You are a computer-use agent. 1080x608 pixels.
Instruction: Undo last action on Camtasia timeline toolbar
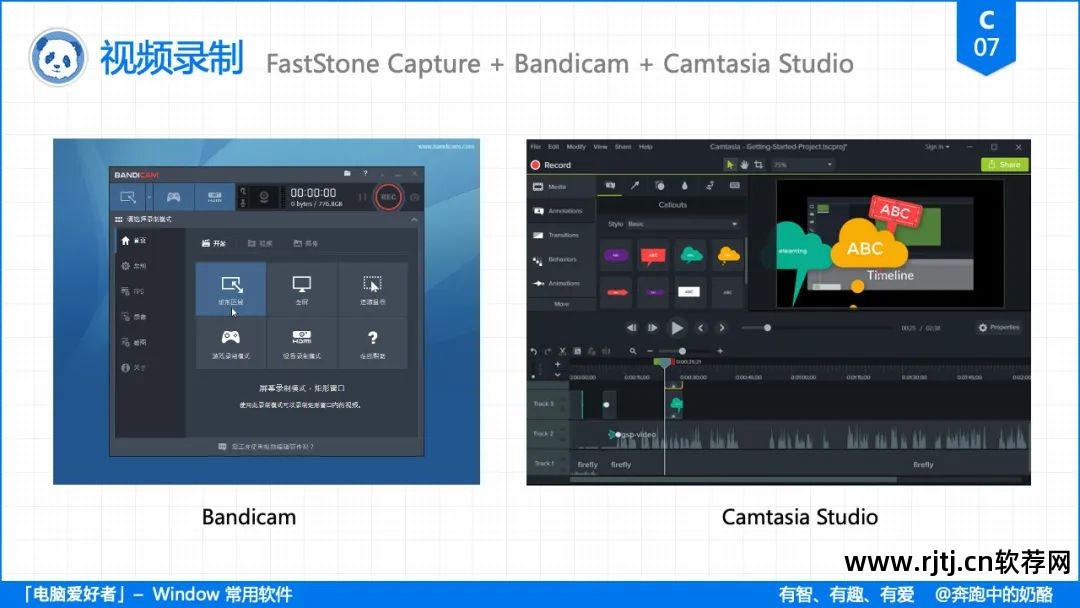coord(534,351)
